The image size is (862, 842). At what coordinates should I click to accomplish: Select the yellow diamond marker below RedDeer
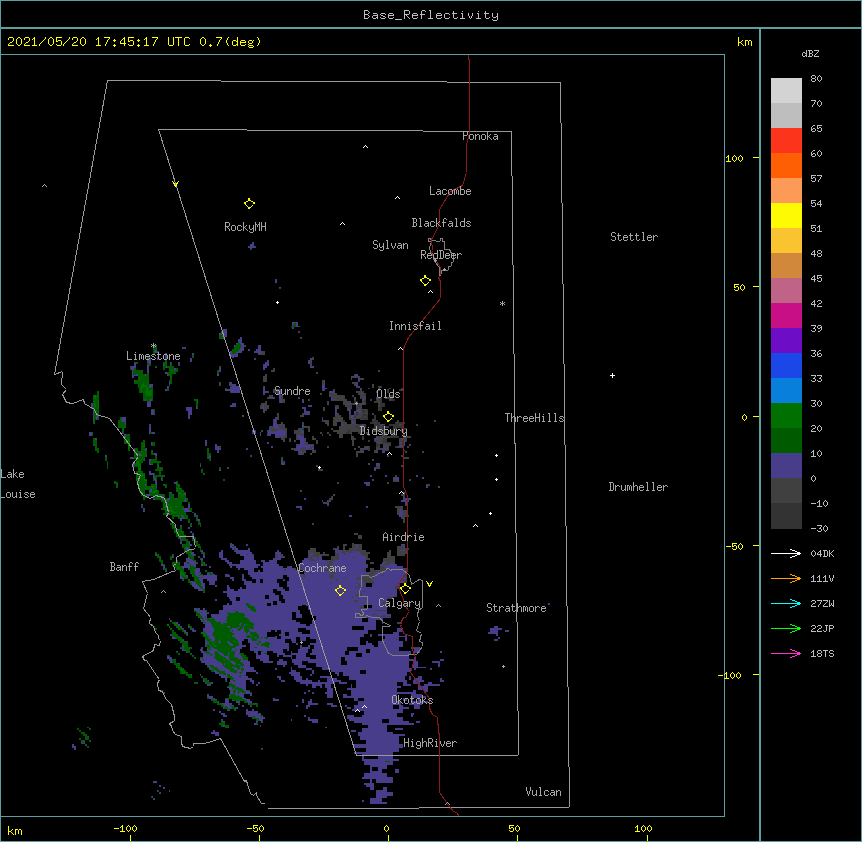point(425,281)
